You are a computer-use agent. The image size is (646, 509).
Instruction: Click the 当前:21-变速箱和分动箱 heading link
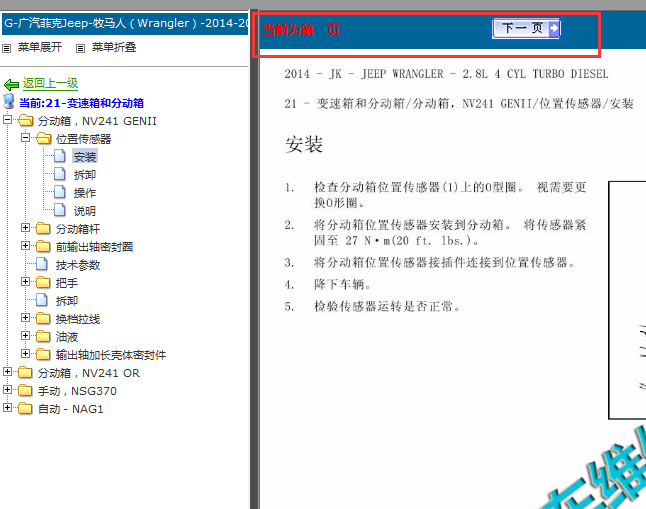coord(82,103)
